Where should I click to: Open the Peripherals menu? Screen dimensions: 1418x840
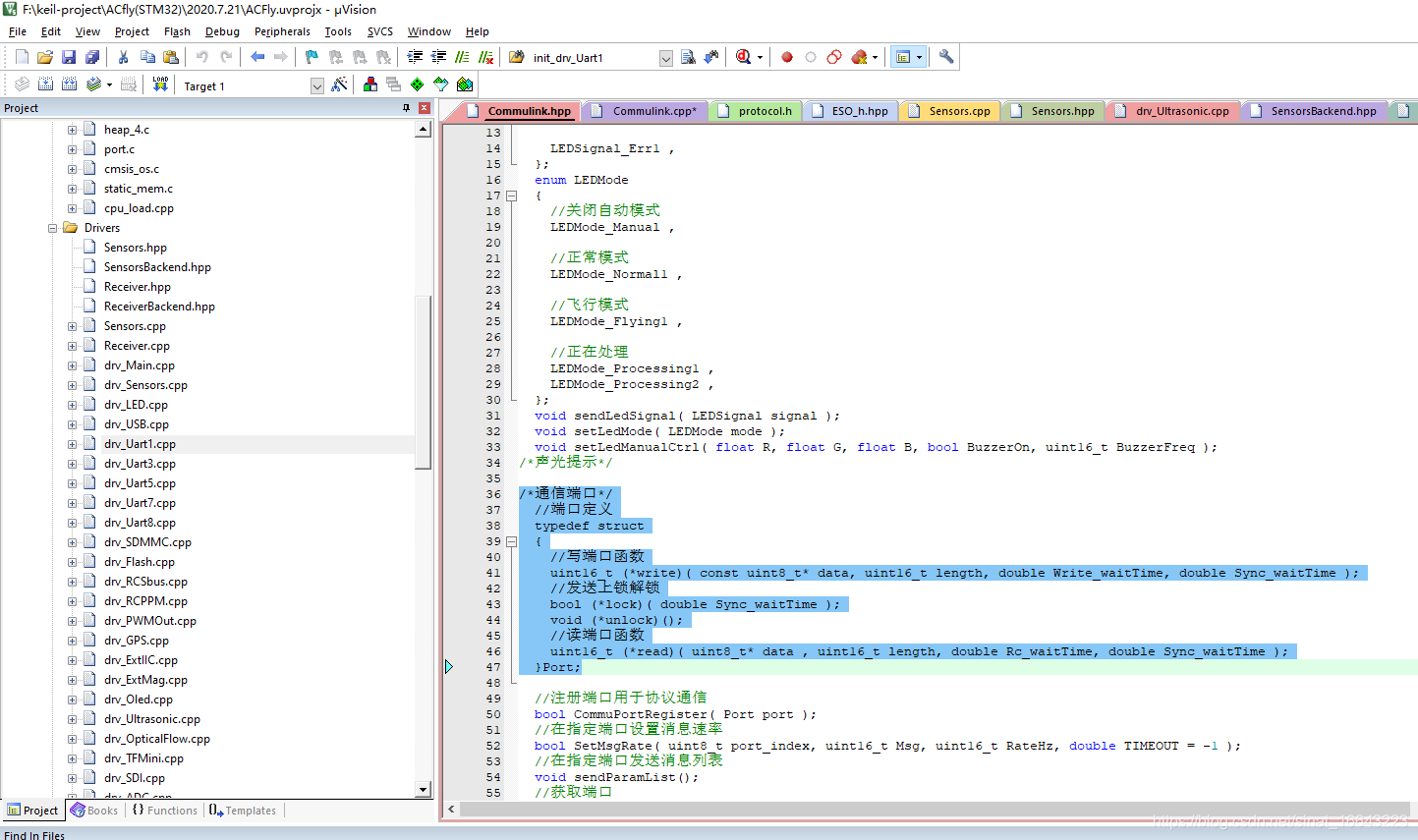coord(282,31)
